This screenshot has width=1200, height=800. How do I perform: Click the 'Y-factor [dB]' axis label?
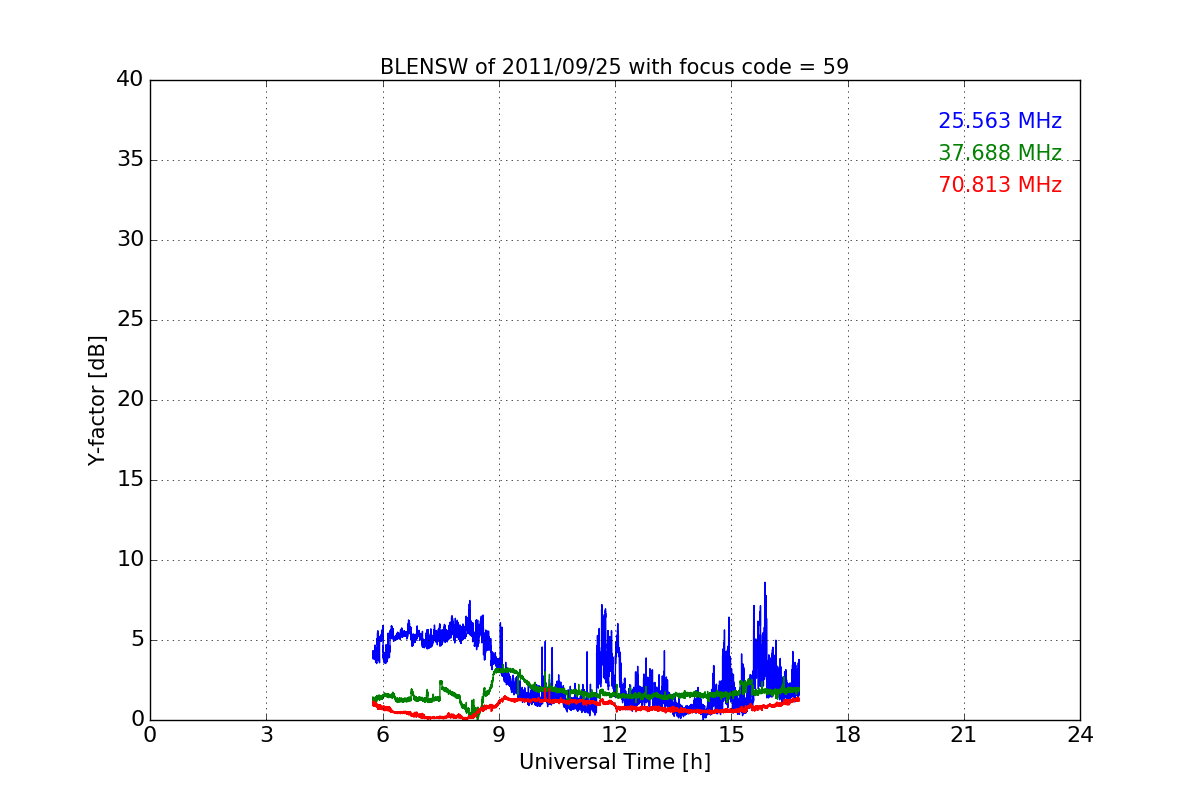click(x=97, y=400)
